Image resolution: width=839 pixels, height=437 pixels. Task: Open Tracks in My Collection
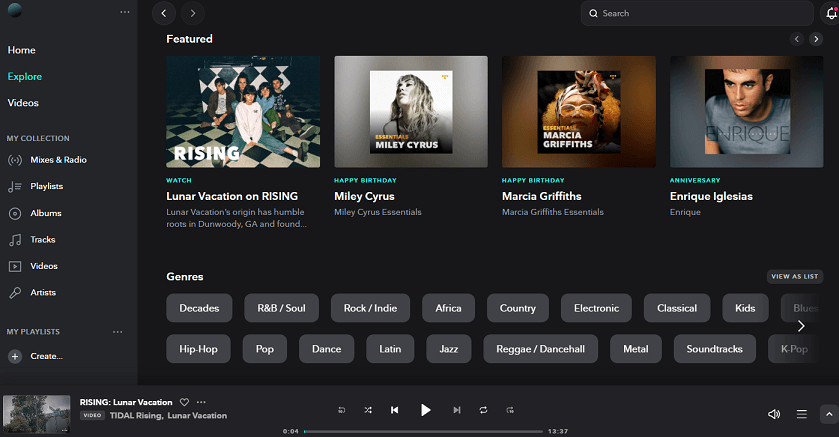(32, 240)
